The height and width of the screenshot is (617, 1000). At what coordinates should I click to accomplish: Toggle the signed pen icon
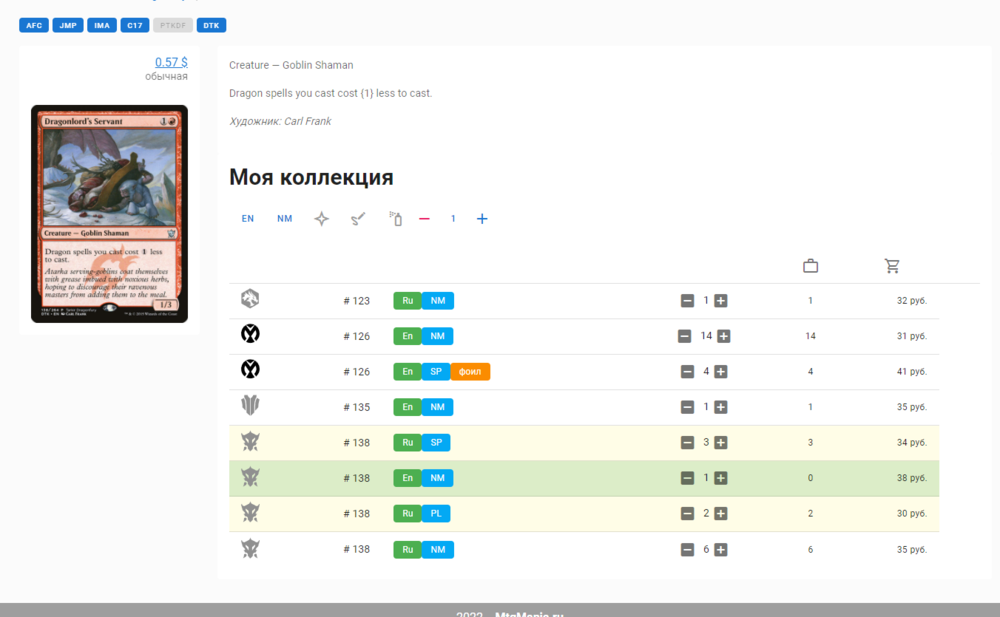pyautogui.click(x=358, y=219)
